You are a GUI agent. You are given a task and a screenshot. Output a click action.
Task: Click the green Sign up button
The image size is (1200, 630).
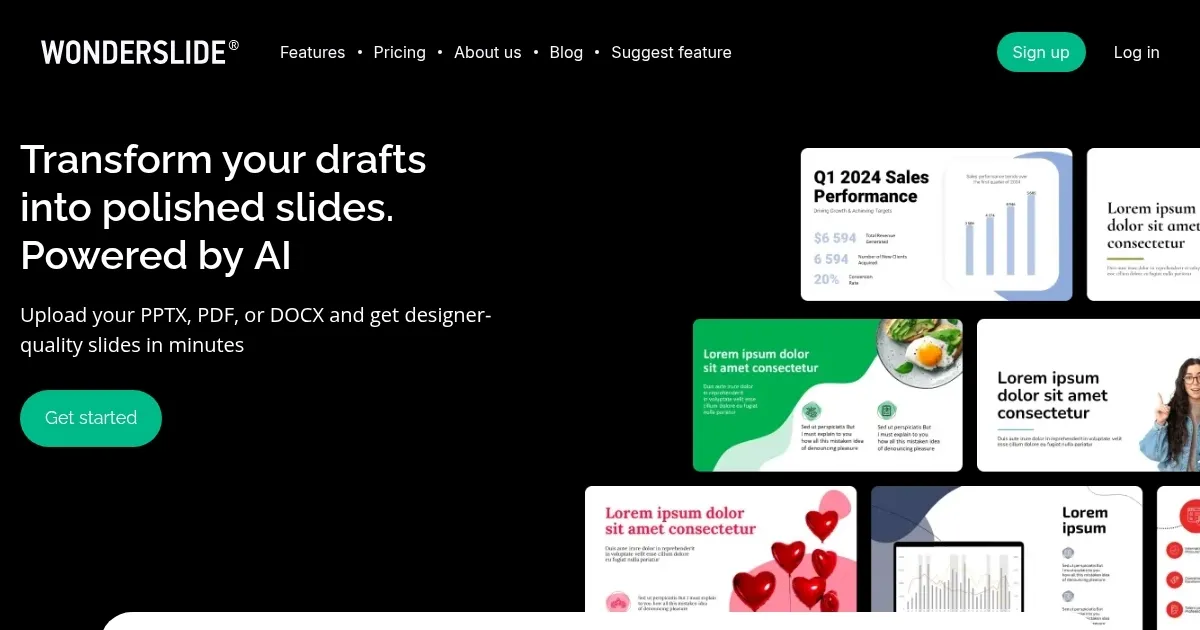(1041, 51)
